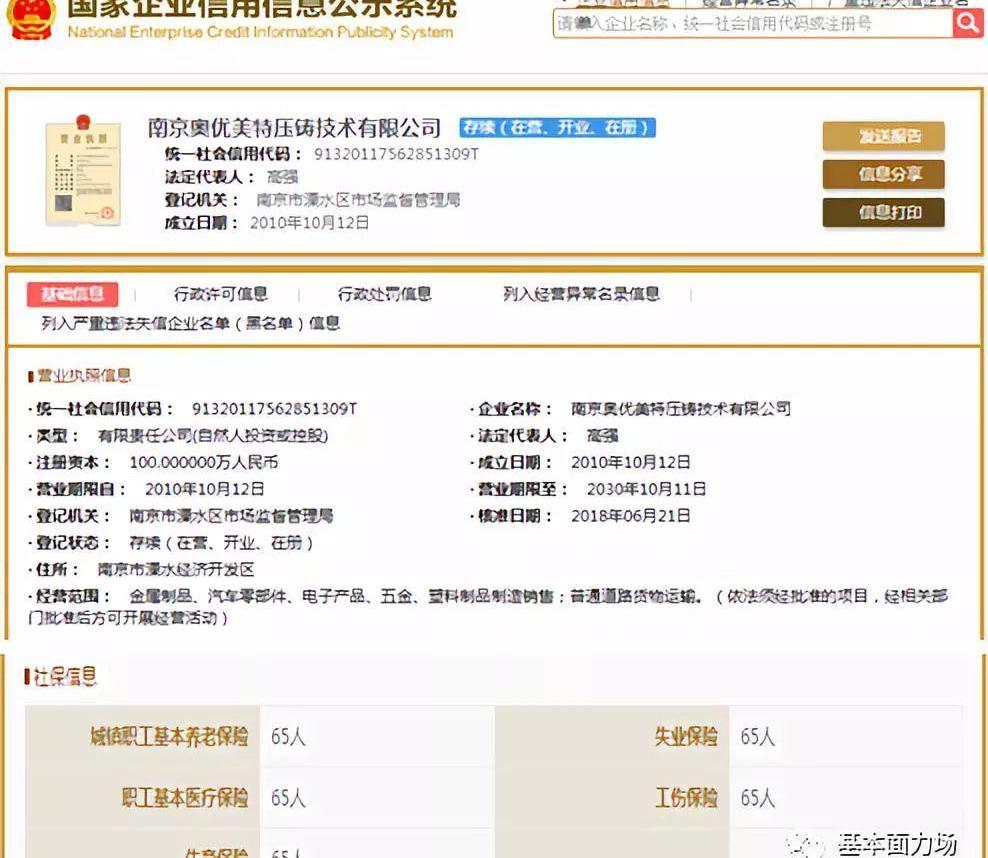988x858 pixels.
Task: Click the 信息打印 button
Action: coord(883,212)
